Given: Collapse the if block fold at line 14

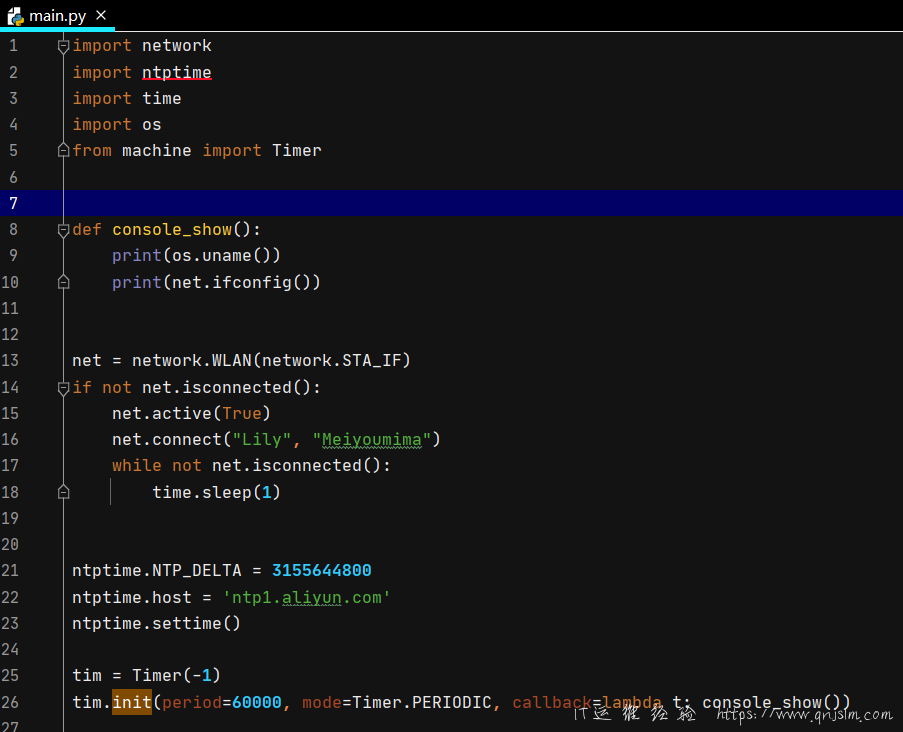Looking at the screenshot, I should point(63,388).
